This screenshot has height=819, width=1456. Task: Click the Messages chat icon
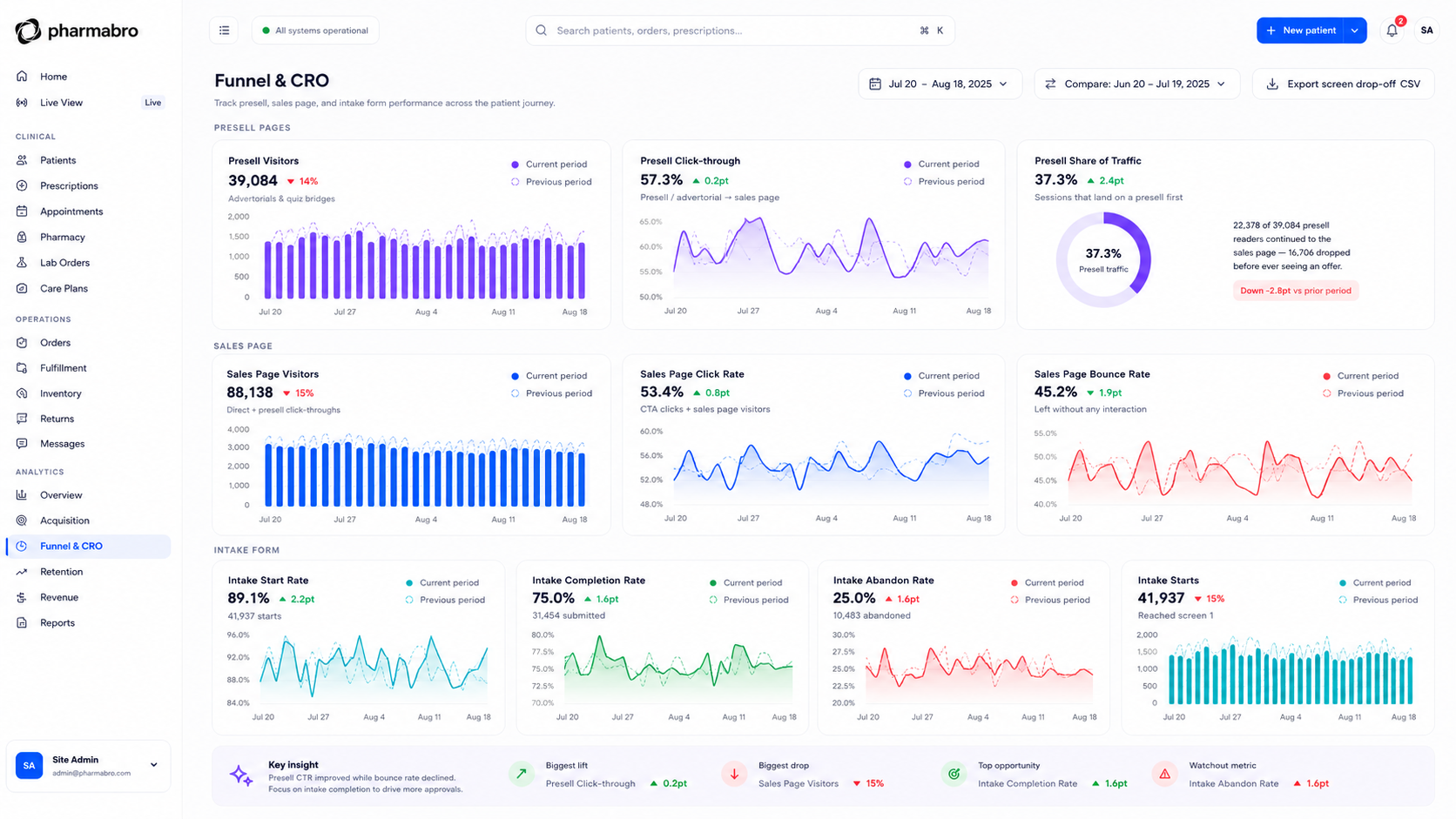pyautogui.click(x=22, y=444)
